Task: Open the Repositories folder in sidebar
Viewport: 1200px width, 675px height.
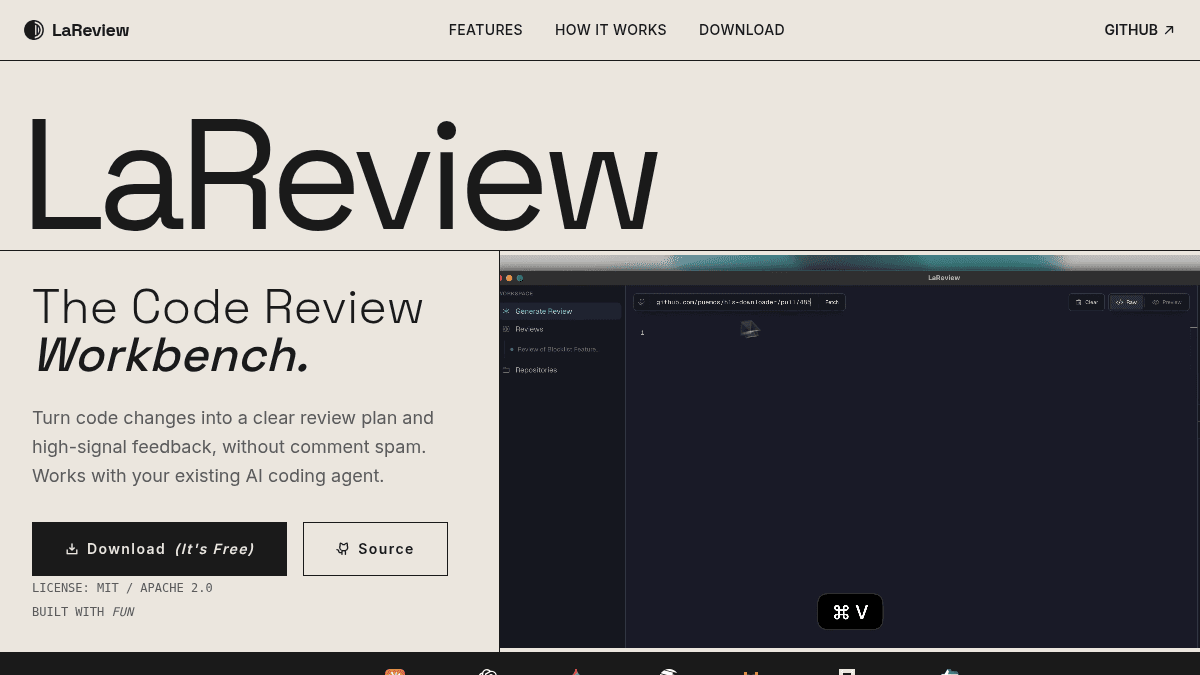Action: point(535,370)
